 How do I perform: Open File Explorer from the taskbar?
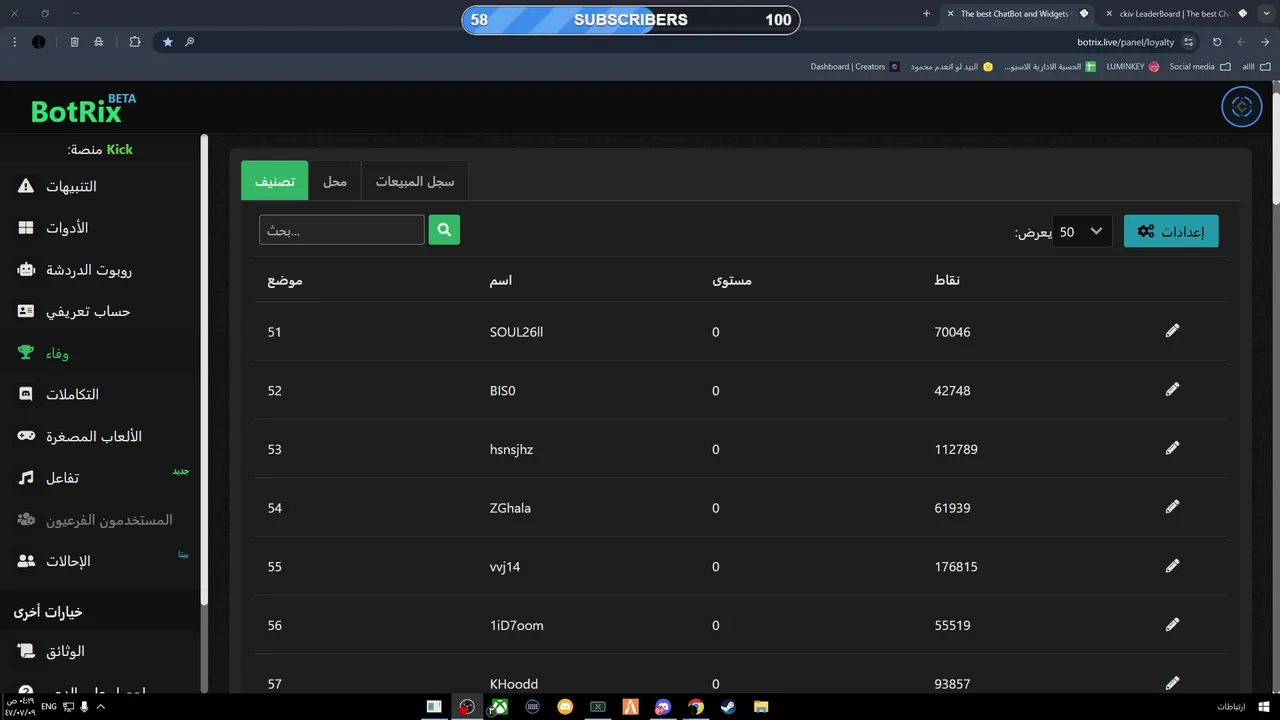click(x=761, y=707)
